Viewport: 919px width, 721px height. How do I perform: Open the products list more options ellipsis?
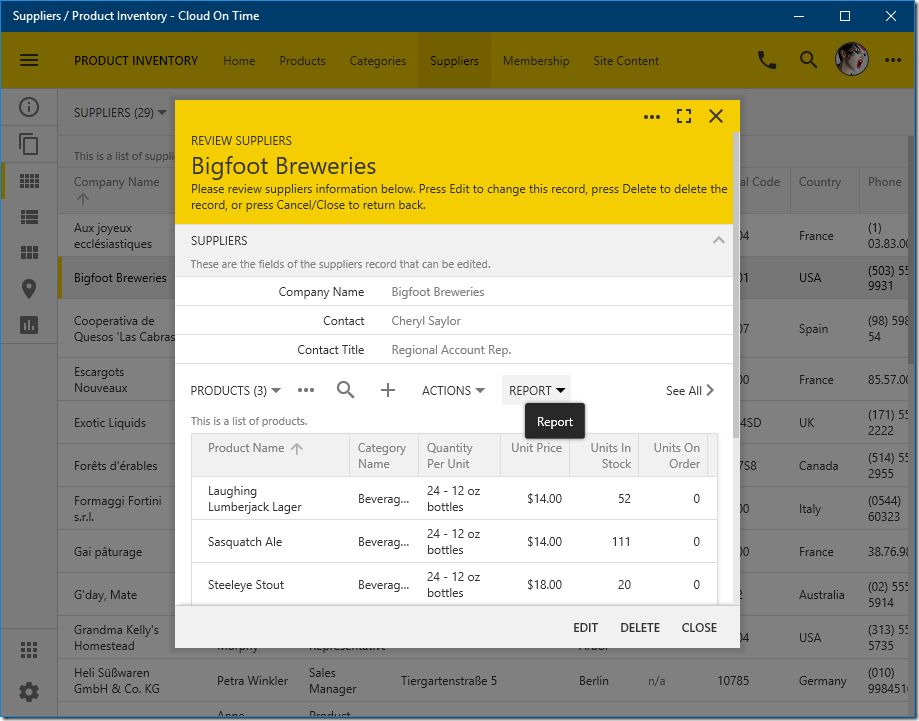[306, 390]
